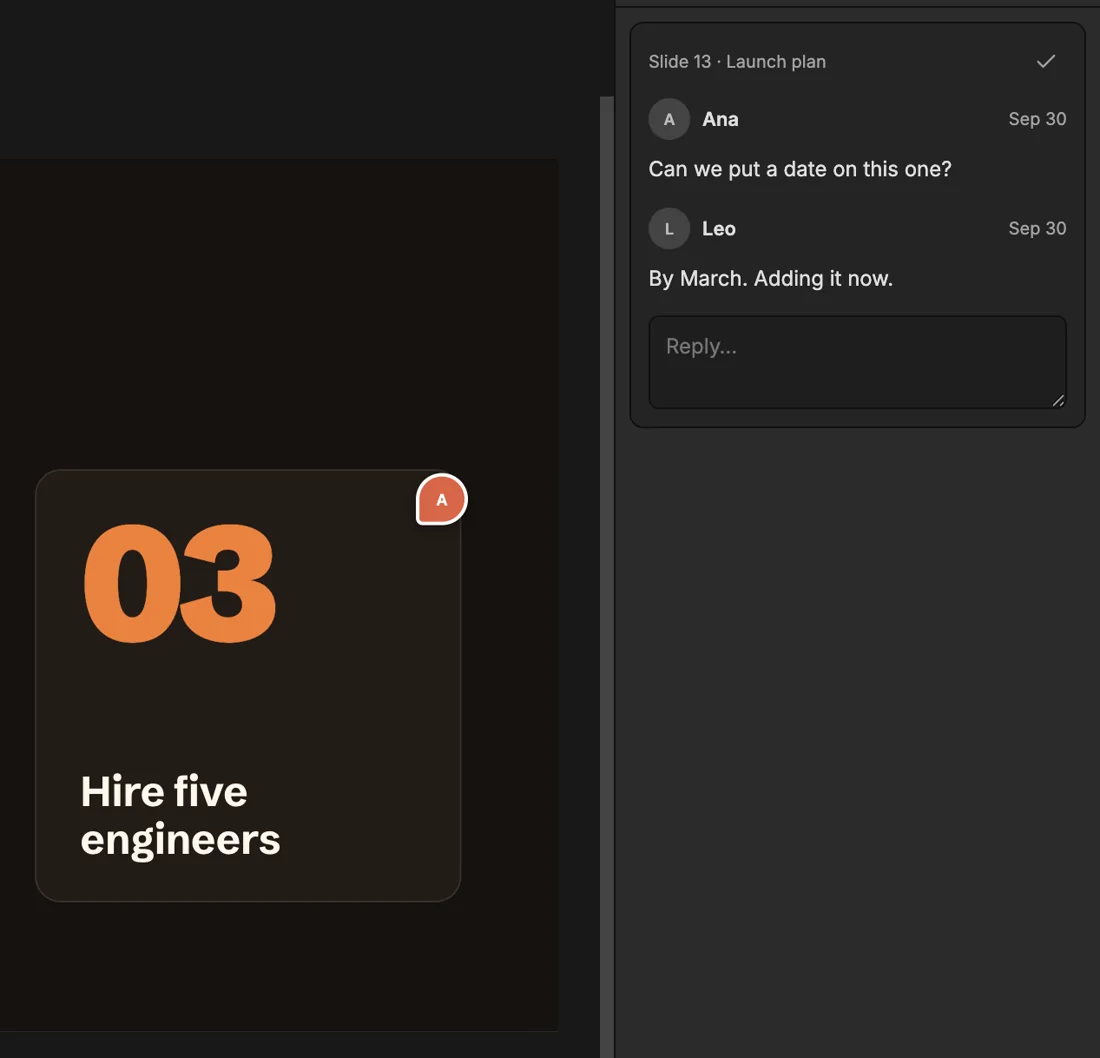Select the large 03 number on the slide
The height and width of the screenshot is (1058, 1100).
[x=180, y=584]
